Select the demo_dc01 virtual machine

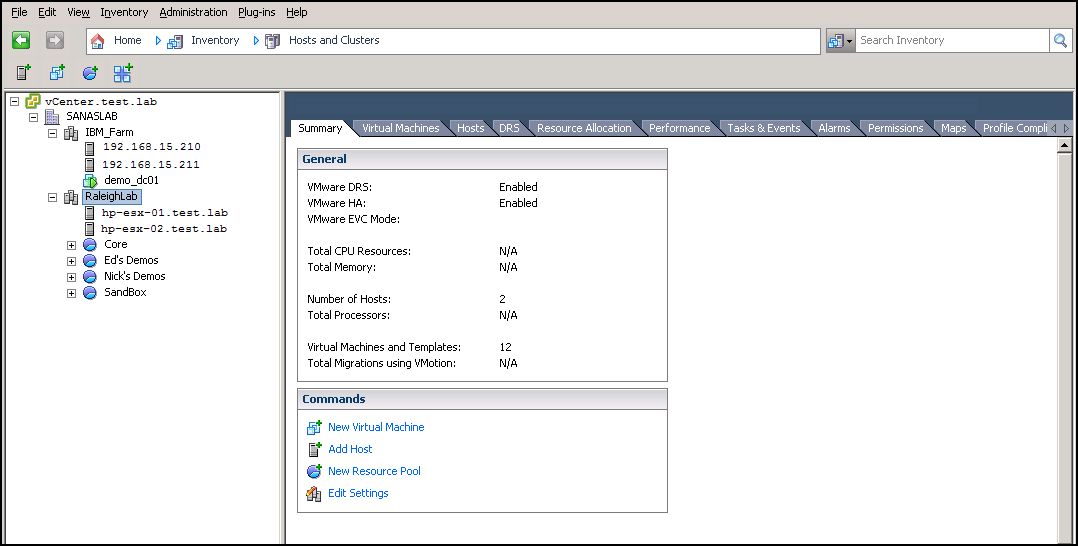tap(130, 180)
